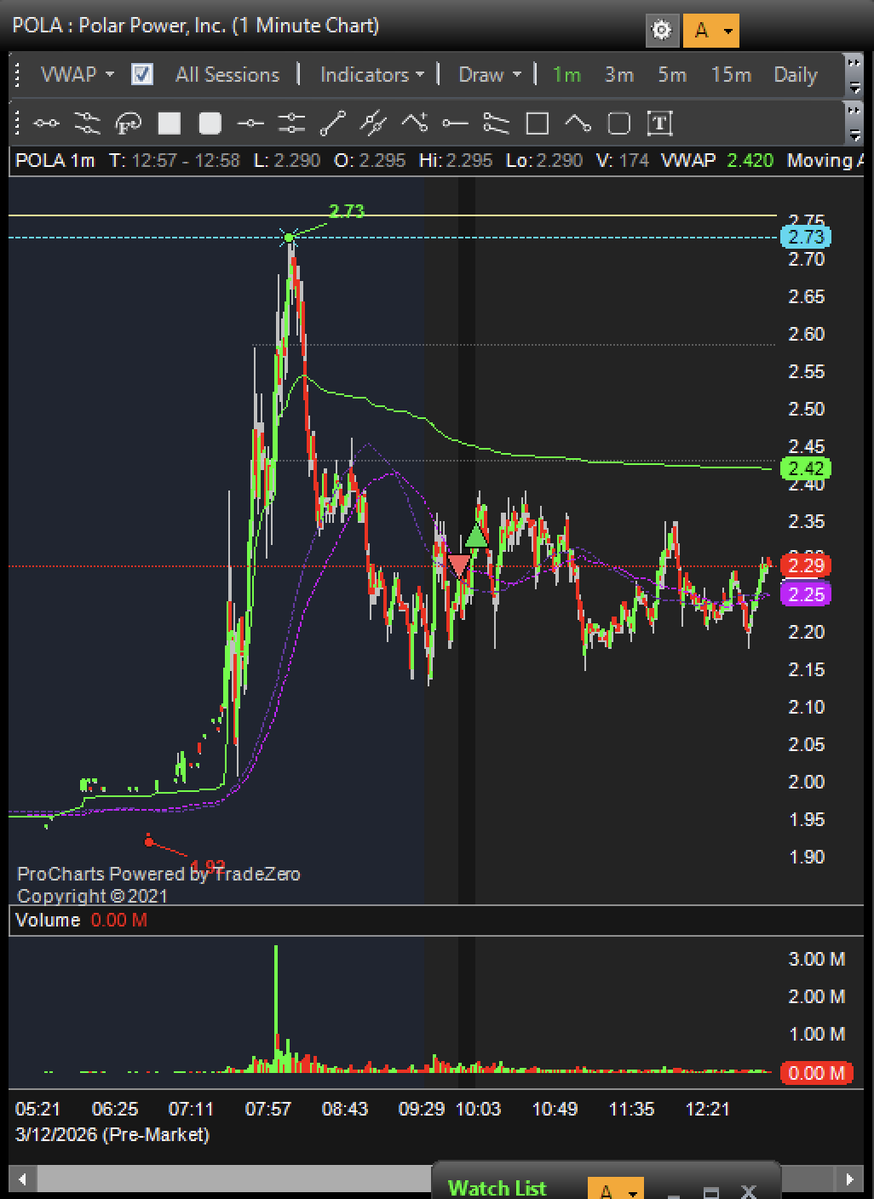Click the green 2.42 VWAP price label
The height and width of the screenshot is (1199, 874).
pyautogui.click(x=805, y=468)
